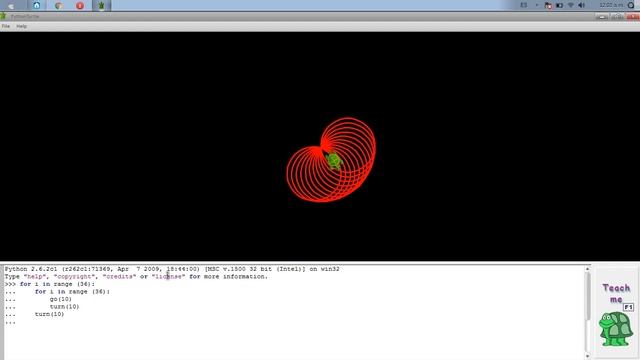Click the shell vertical scrollbar thumb
The height and width of the screenshot is (360, 640).
(587, 296)
